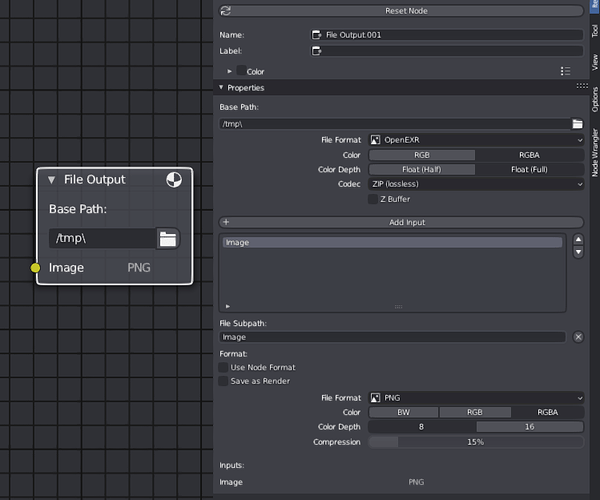Click the input list resize grip
The image size is (600, 500).
pyautogui.click(x=398, y=306)
